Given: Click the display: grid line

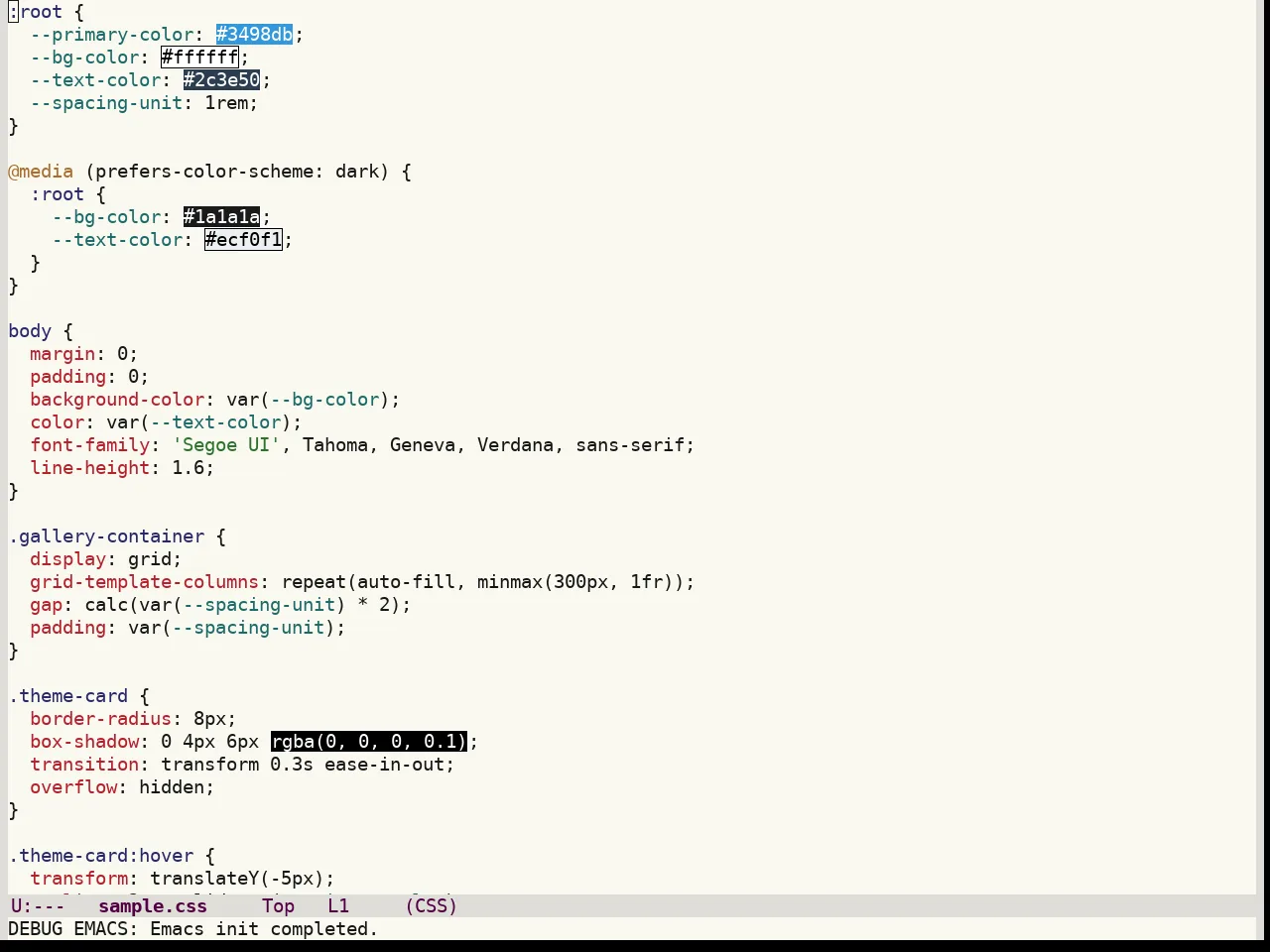Looking at the screenshot, I should pyautogui.click(x=106, y=559).
